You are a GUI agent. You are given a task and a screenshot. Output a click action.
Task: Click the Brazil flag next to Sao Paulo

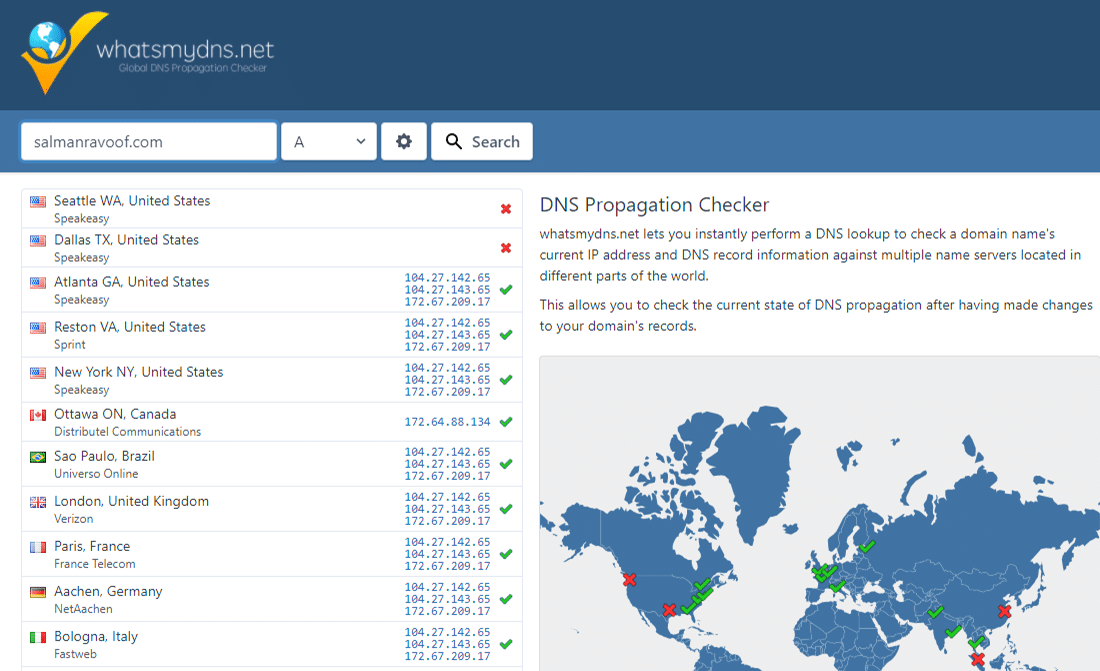tap(37, 459)
